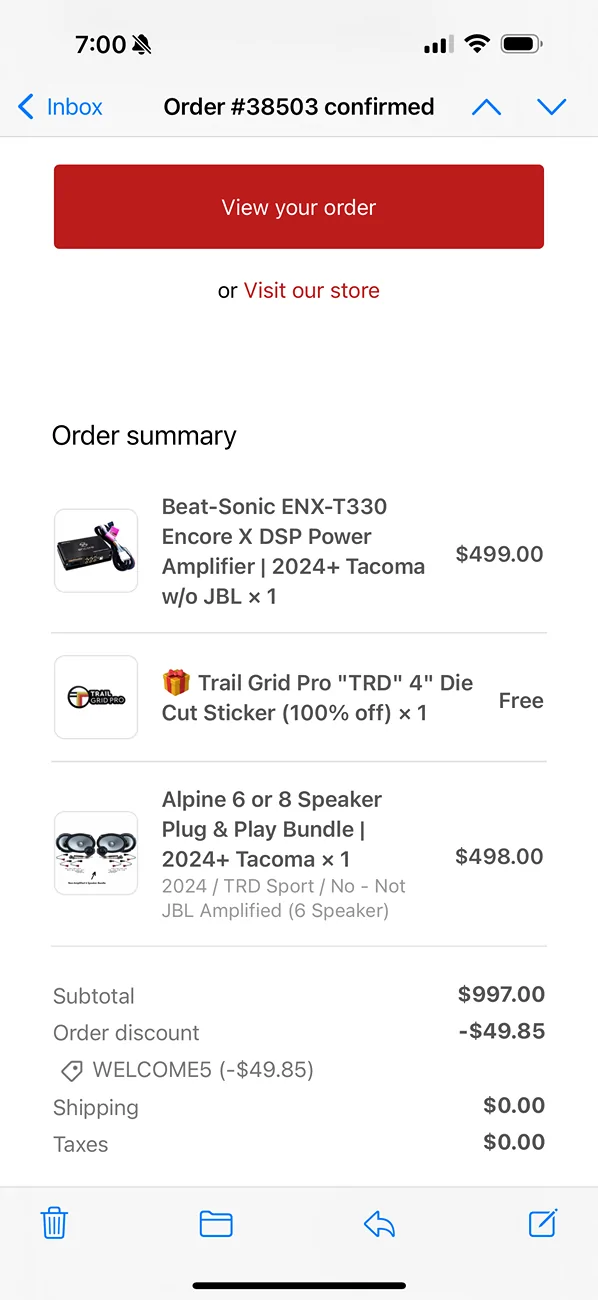Navigate to the next message with down chevron
The height and width of the screenshot is (1300, 598).
click(552, 106)
